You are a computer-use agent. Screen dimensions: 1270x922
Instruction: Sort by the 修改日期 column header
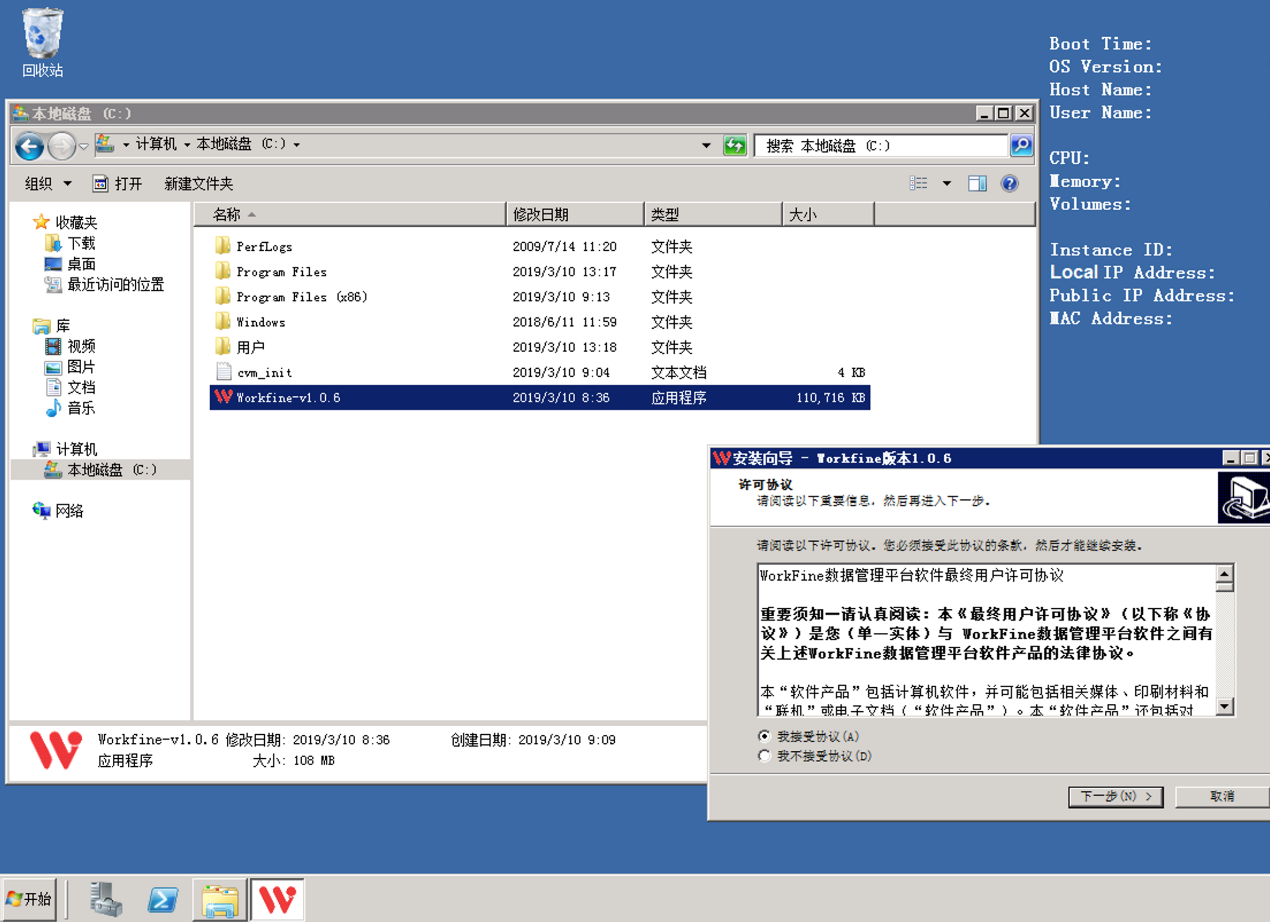tap(575, 214)
